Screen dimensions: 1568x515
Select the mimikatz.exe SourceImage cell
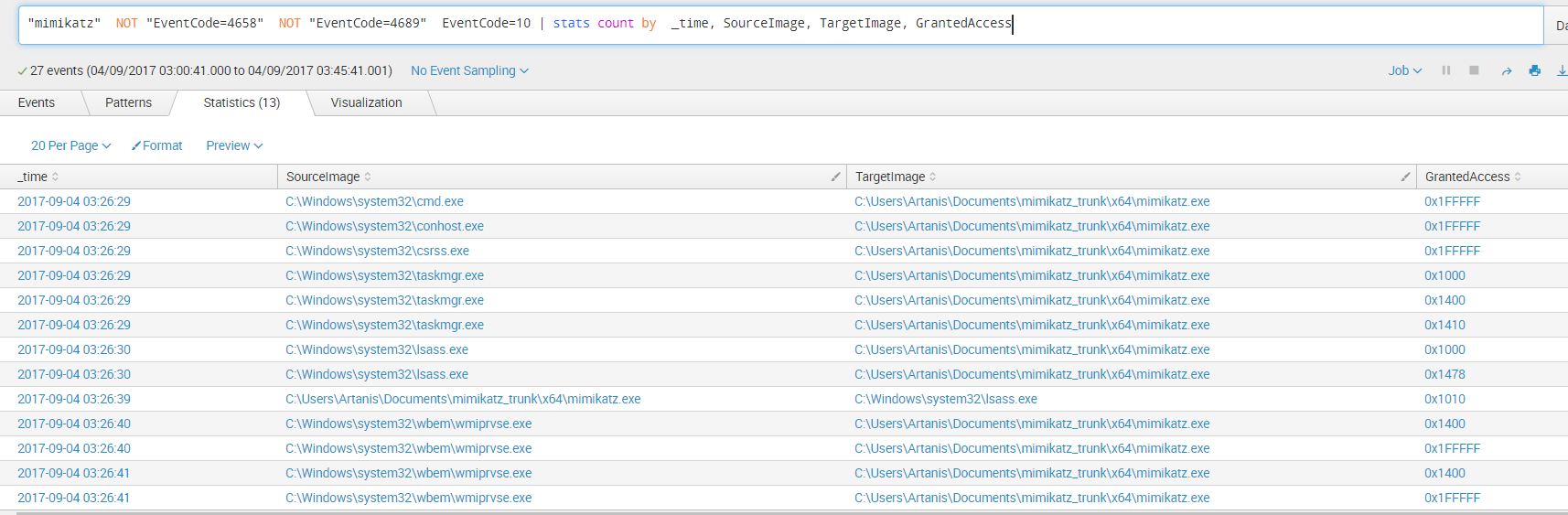463,399
